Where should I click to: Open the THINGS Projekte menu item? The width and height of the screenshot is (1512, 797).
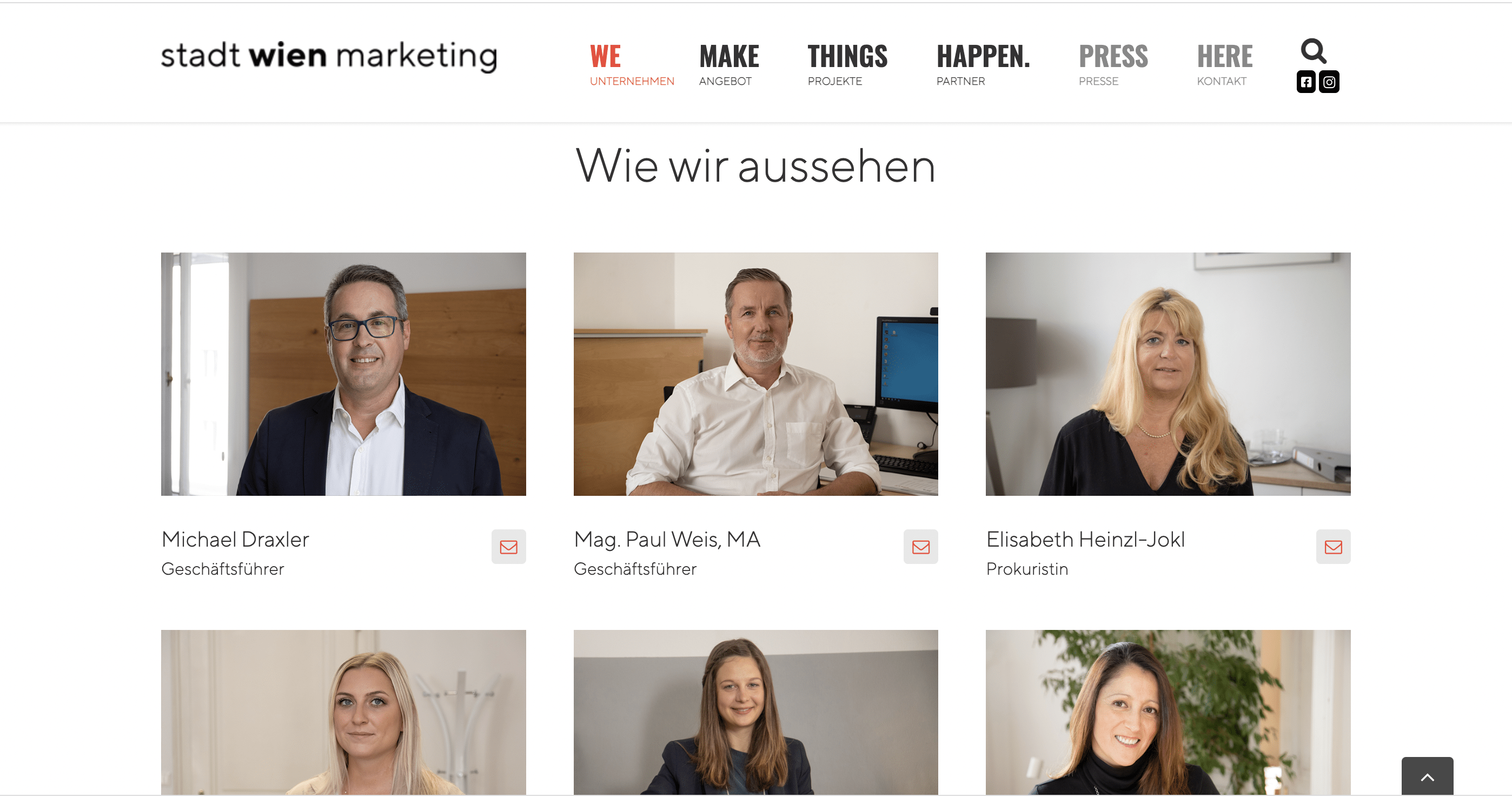pyautogui.click(x=847, y=64)
